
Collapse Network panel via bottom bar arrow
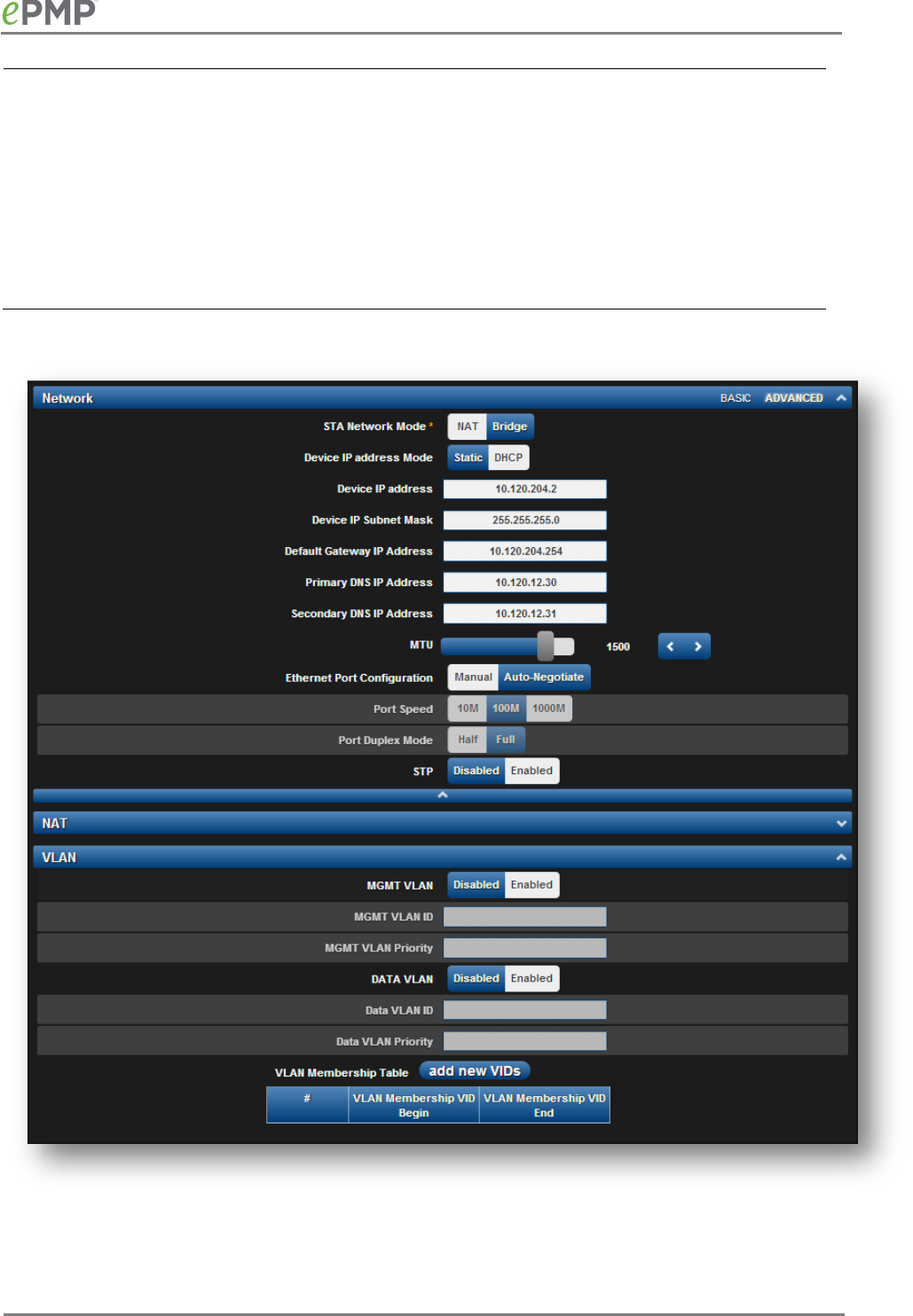point(443,795)
